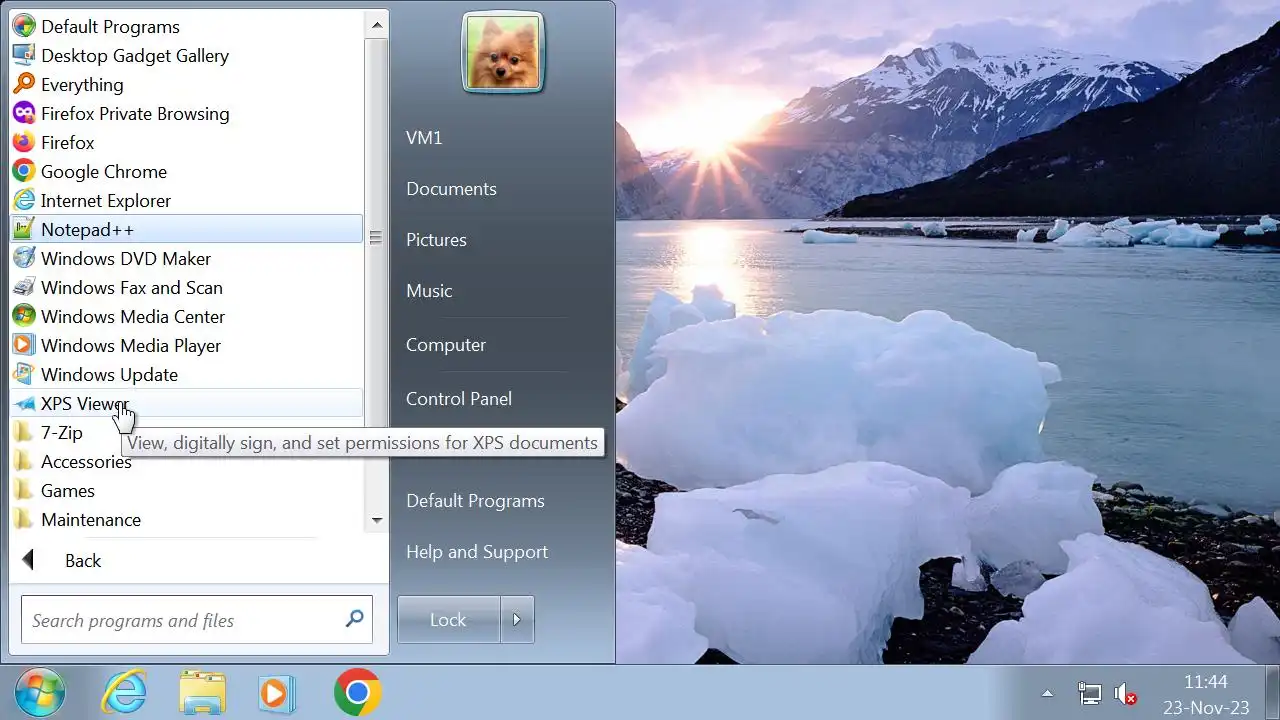The width and height of the screenshot is (1280, 720).
Task: Click the Pomeranian user account picture
Action: coord(503,52)
